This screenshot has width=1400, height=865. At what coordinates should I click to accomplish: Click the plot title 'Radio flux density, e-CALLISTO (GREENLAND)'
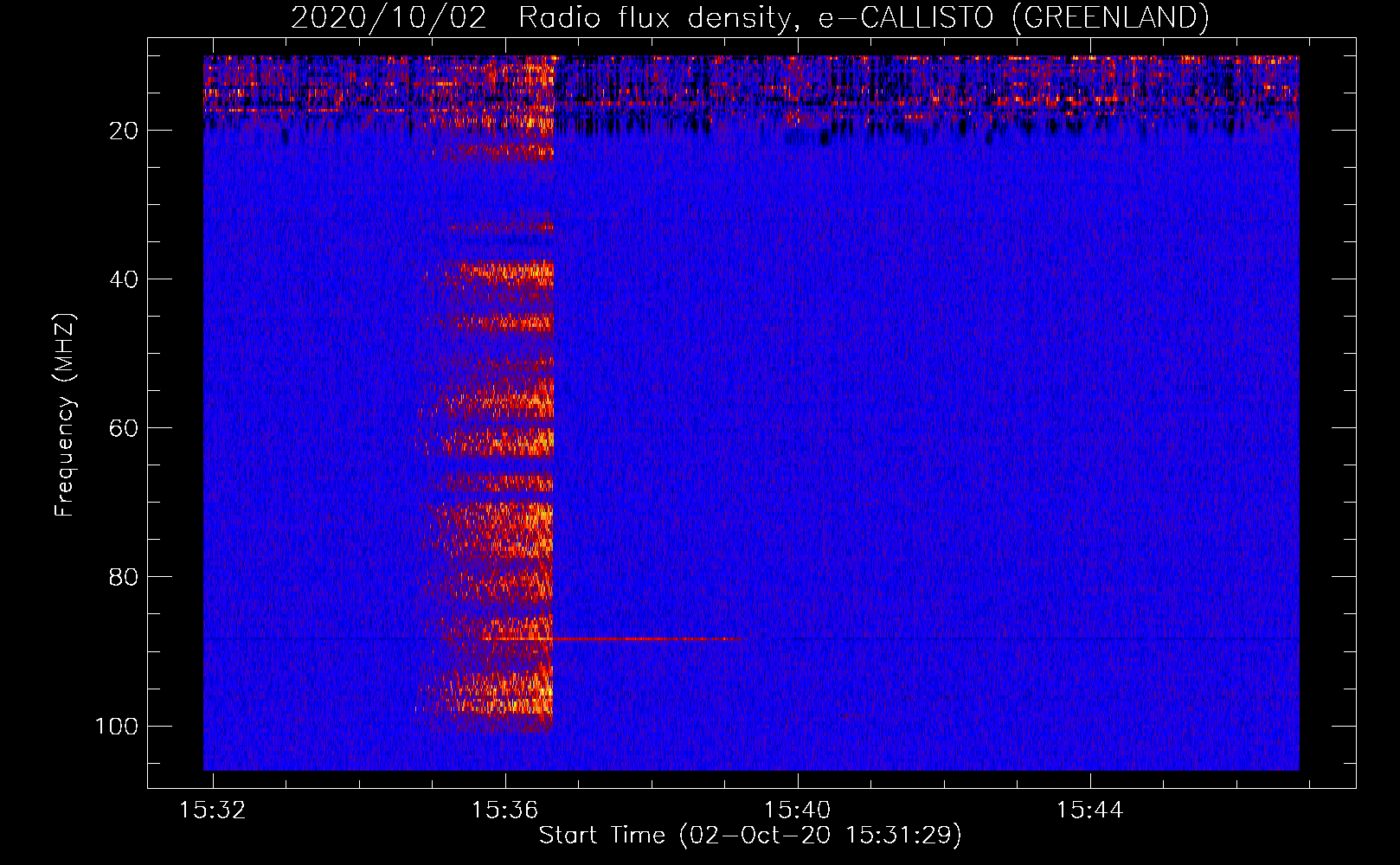[x=863, y=17]
